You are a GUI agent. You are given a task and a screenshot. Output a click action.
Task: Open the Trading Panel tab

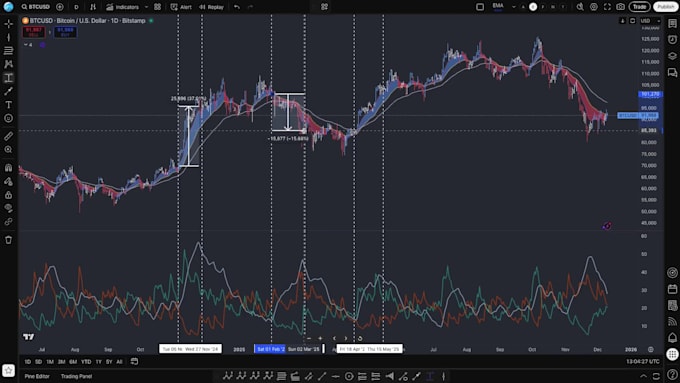coord(76,376)
